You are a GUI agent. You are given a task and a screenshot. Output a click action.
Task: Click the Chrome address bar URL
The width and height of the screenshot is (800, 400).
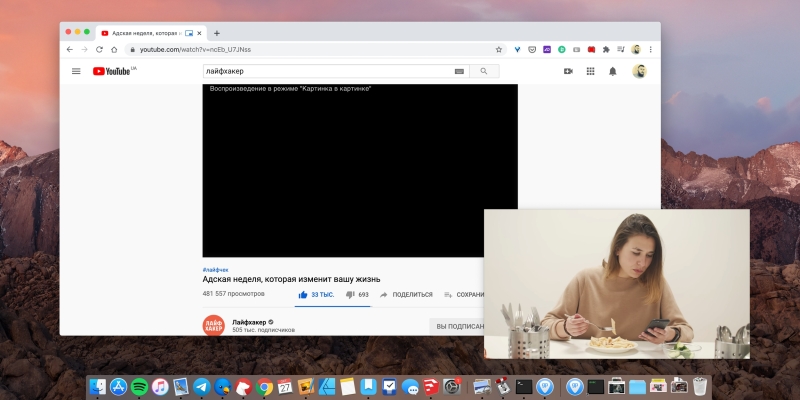point(195,49)
